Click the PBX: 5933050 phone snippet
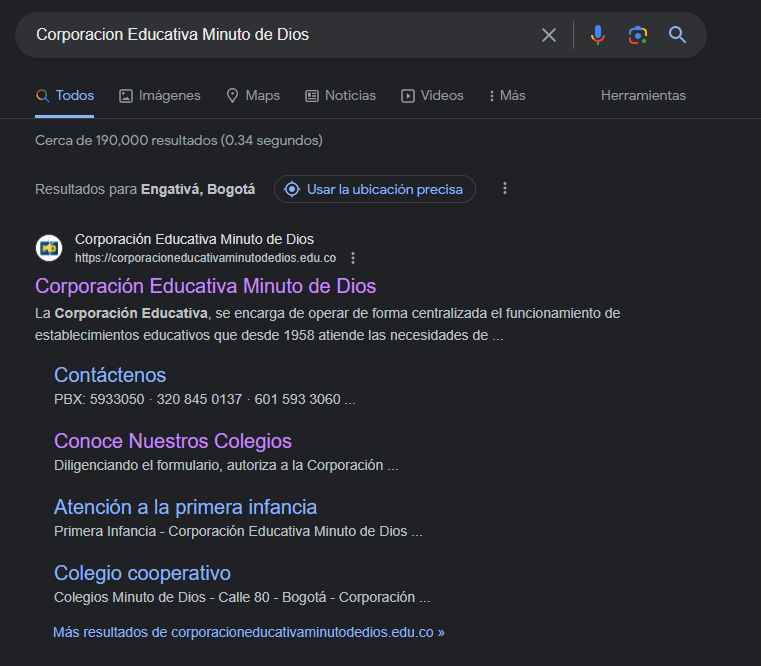The height and width of the screenshot is (666, 761). [x=204, y=400]
